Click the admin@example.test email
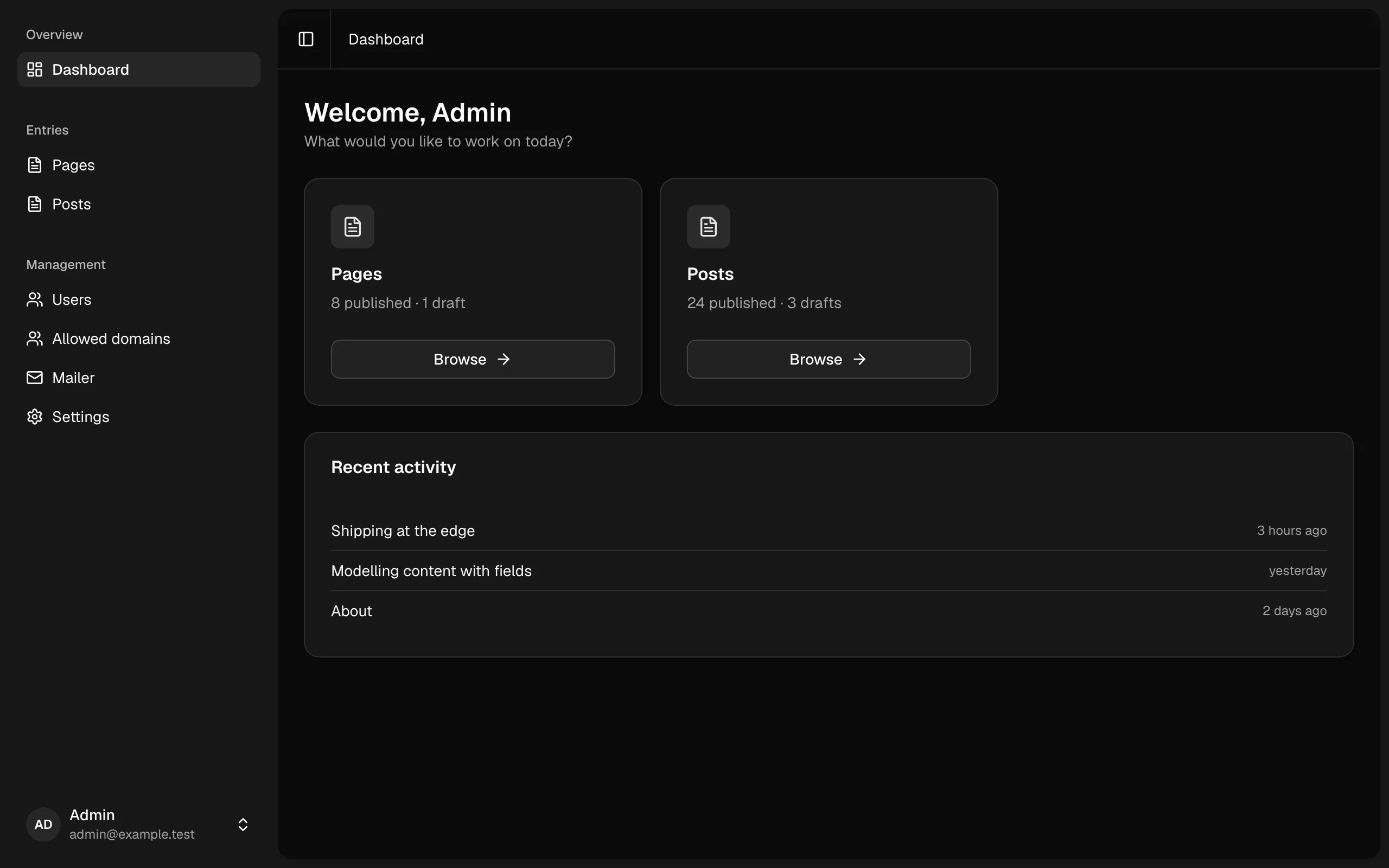The width and height of the screenshot is (1389, 868). [132, 834]
